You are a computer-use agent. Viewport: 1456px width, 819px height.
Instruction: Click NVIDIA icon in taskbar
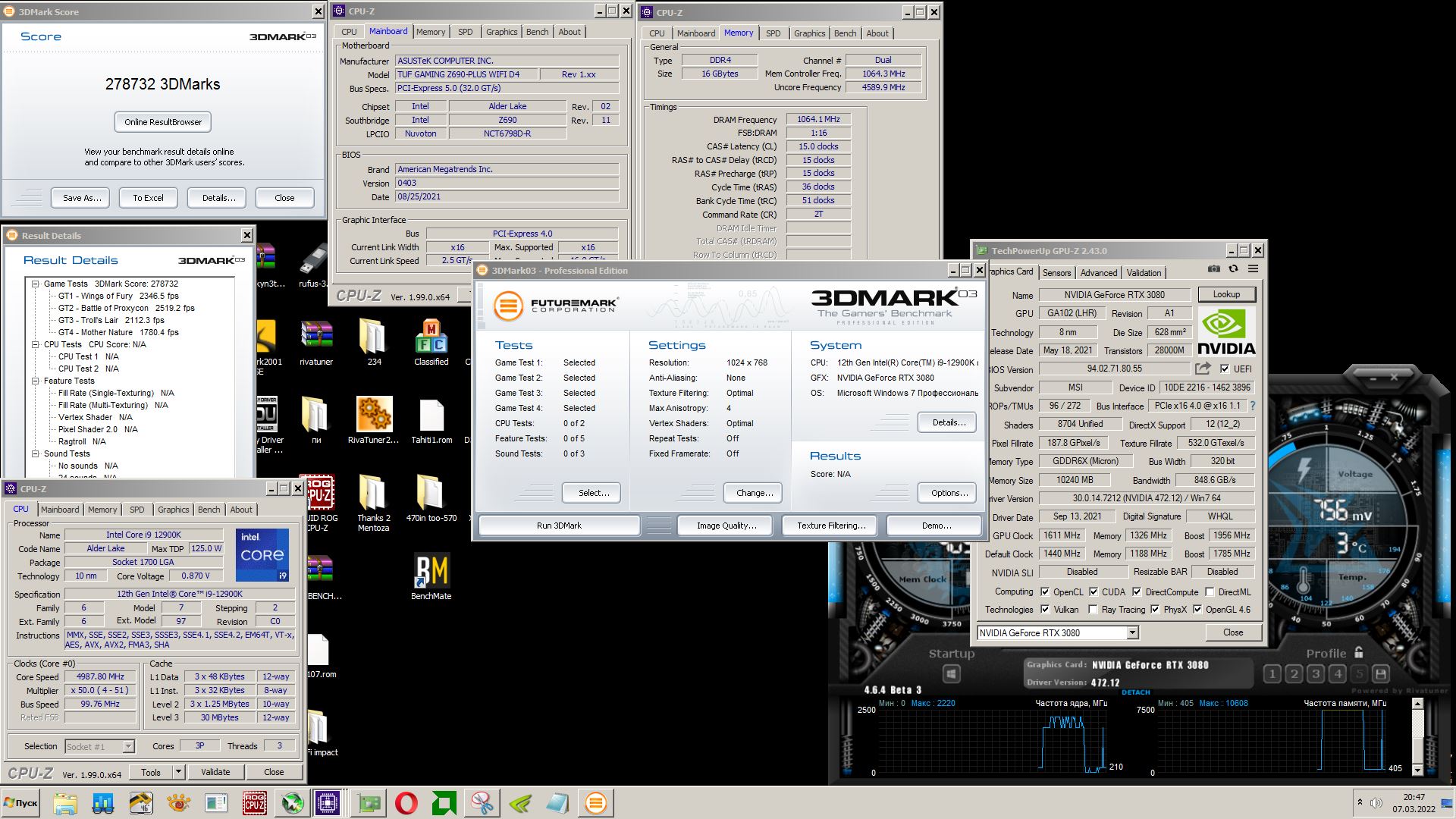520,803
